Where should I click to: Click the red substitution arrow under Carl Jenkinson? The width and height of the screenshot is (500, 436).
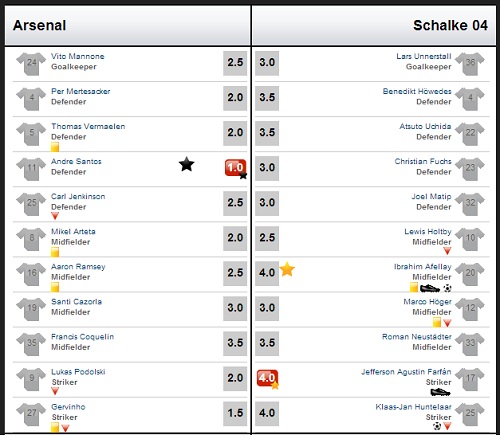click(55, 216)
